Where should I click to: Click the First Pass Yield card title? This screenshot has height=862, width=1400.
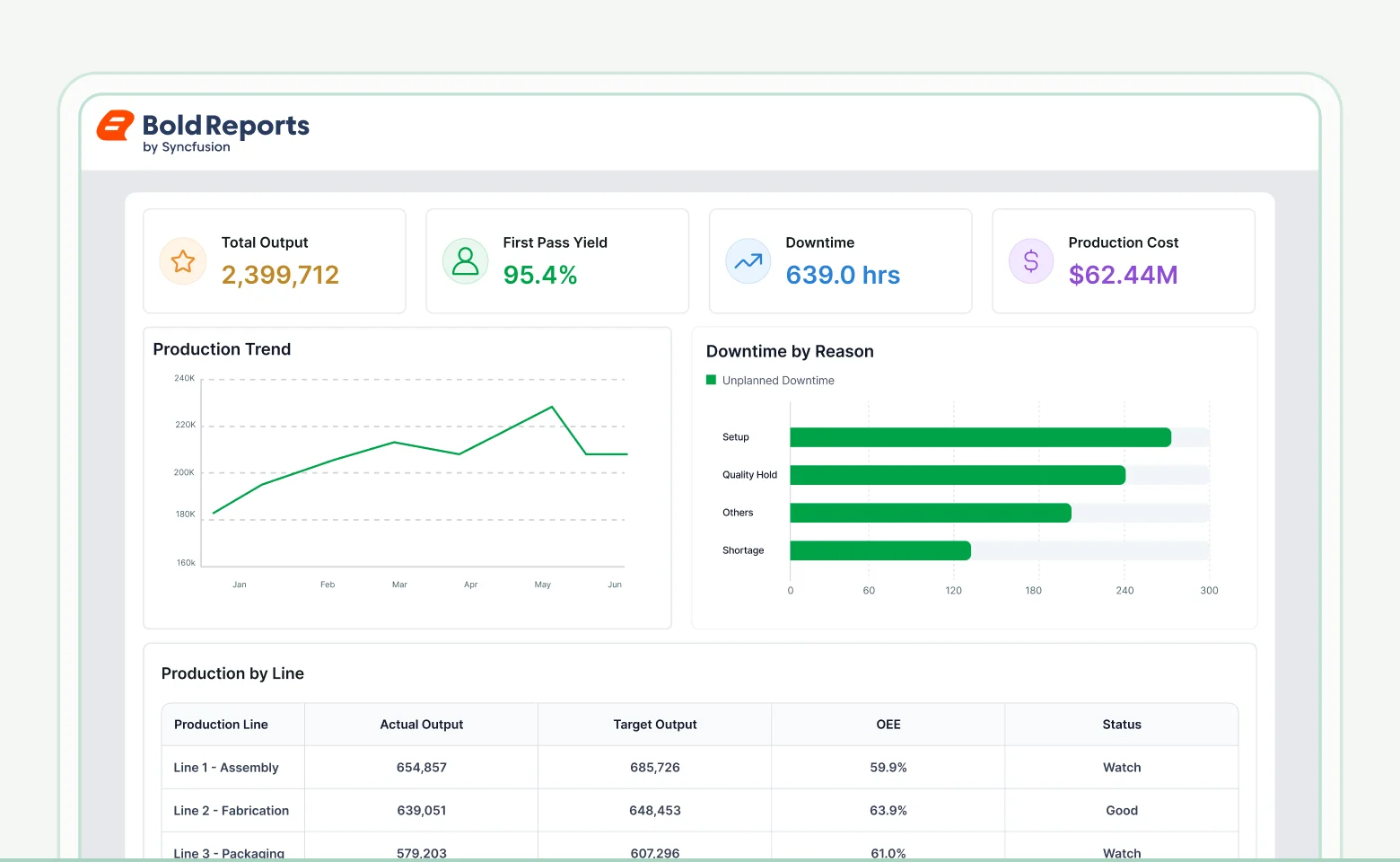coord(556,242)
